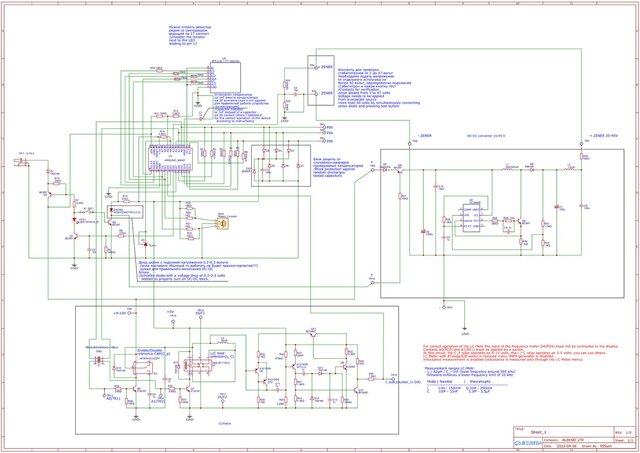Select the '+ ZENER 35-45V' label
The width and height of the screenshot is (640, 453).
[603, 135]
